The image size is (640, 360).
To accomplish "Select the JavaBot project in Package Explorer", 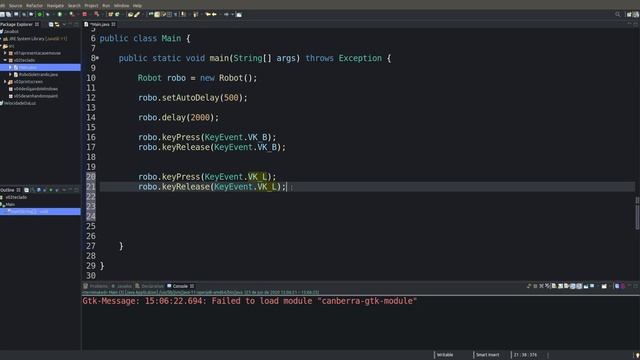I will (x=11, y=31).
